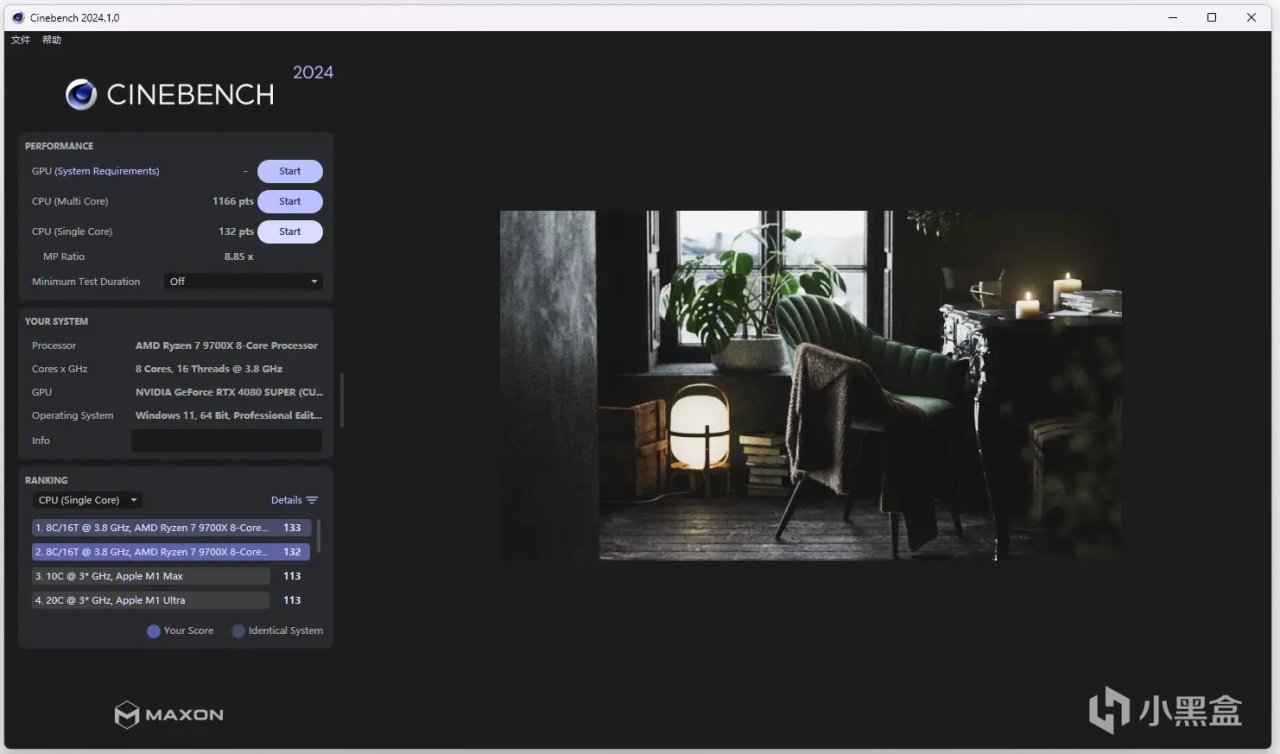Open the Minimum Test Duration dropdown
This screenshot has height=754, width=1280.
[x=243, y=282]
